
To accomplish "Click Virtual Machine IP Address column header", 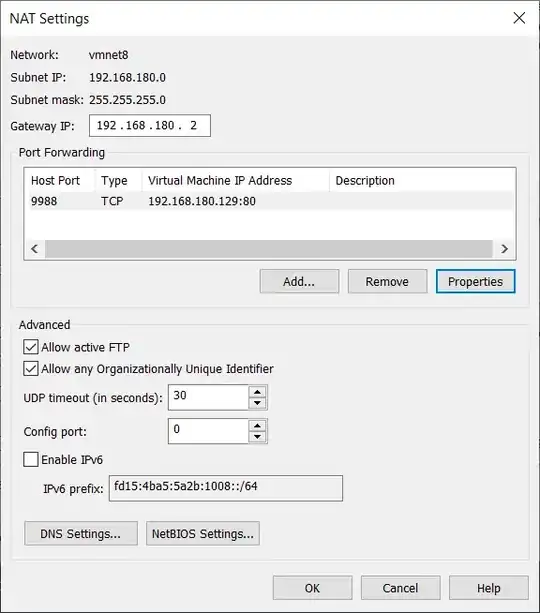I will coord(235,181).
